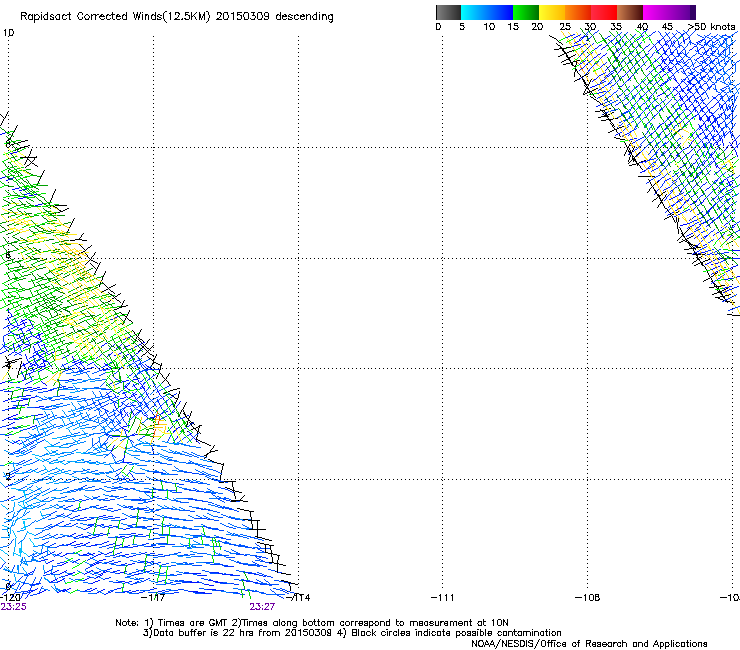This screenshot has width=740, height=650.
Task: Click the 'NOAA/NESDIS/Office of Research and Applications' credit
Action: tap(589, 644)
